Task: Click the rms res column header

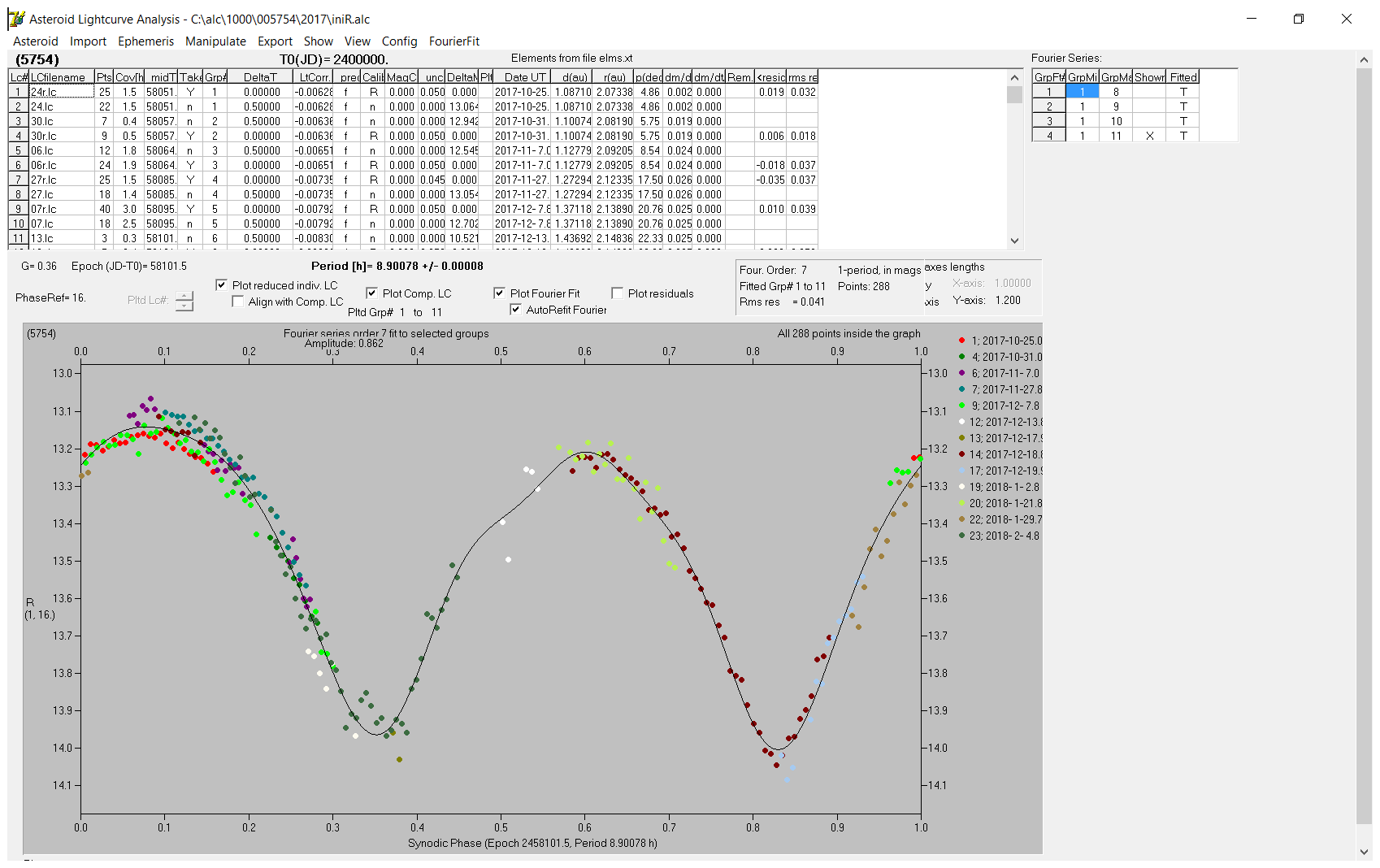Action: tap(802, 77)
